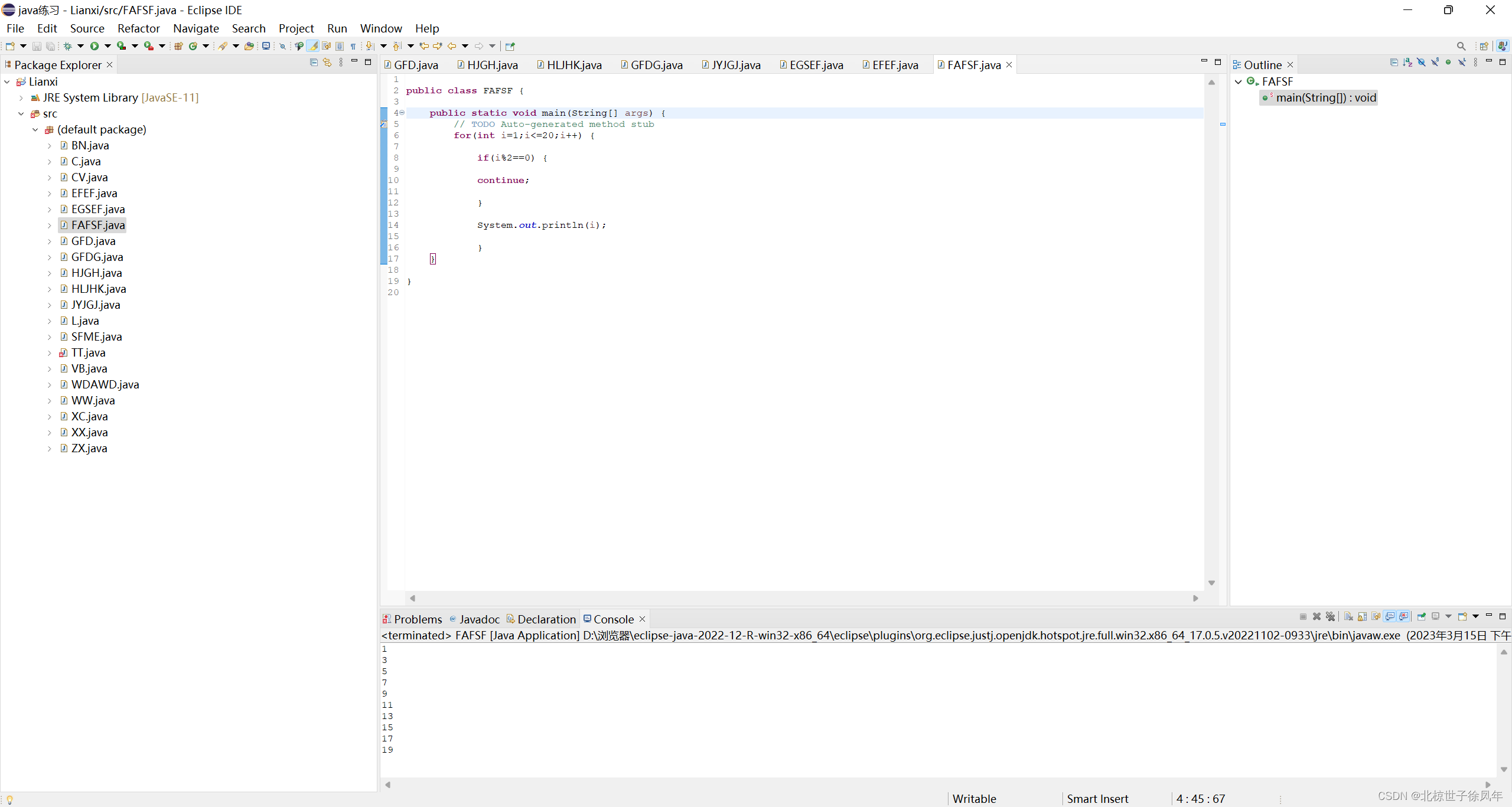Switch to the EGSEF.java editor tab
The width and height of the screenshot is (1512, 807).
pyautogui.click(x=816, y=65)
